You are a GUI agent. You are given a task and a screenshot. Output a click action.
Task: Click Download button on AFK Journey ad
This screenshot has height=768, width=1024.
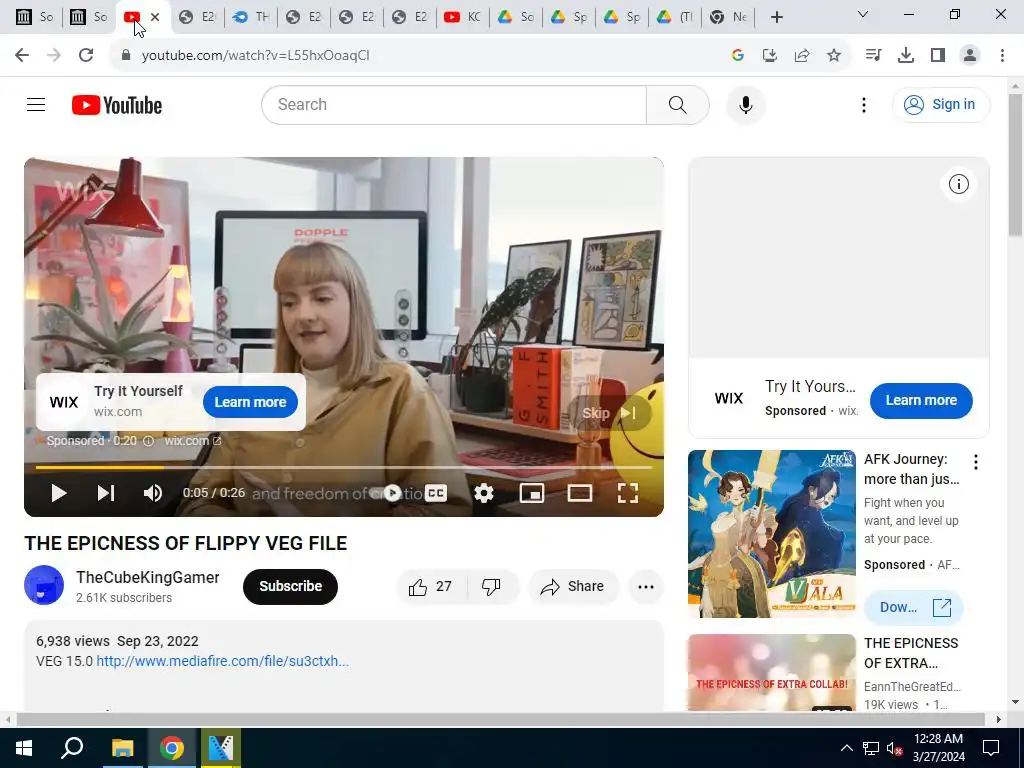[x=913, y=607]
